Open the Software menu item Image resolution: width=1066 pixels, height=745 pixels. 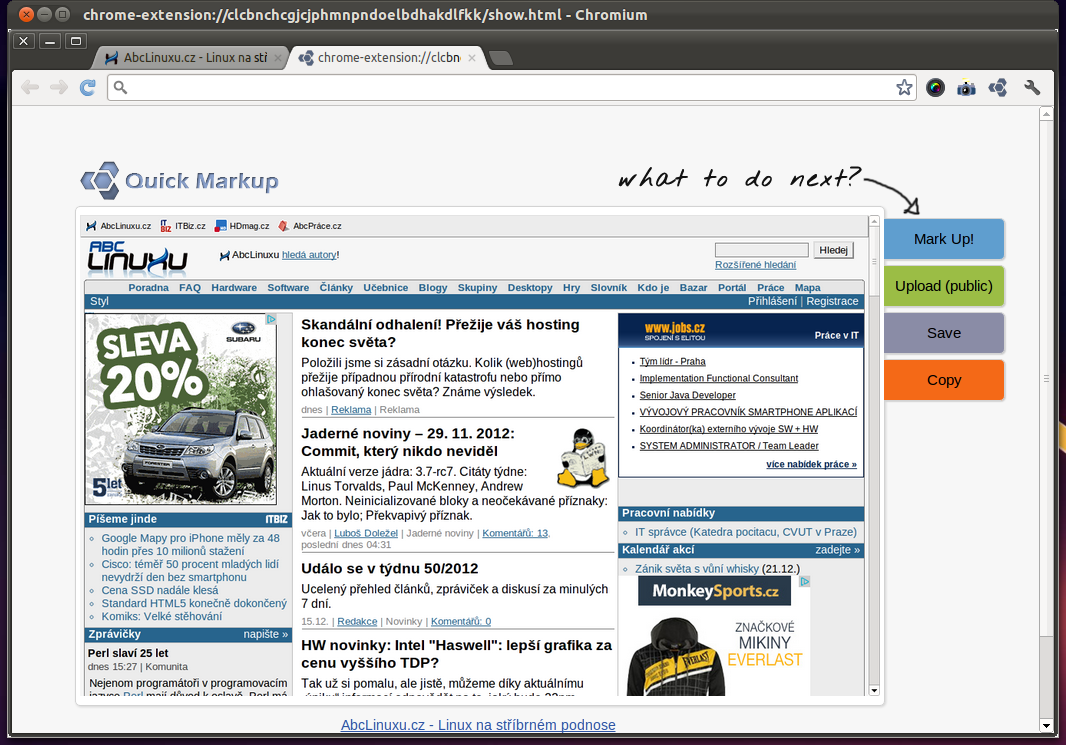288,288
